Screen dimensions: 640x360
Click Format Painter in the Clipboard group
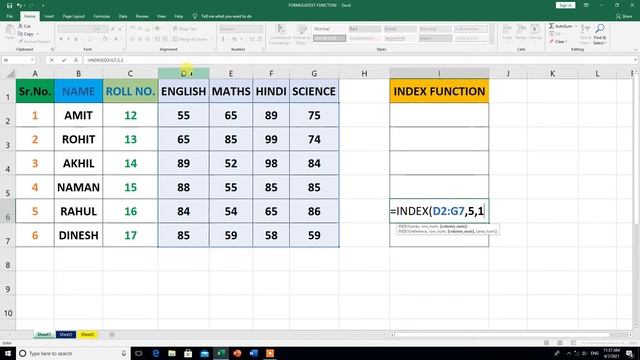(34, 41)
